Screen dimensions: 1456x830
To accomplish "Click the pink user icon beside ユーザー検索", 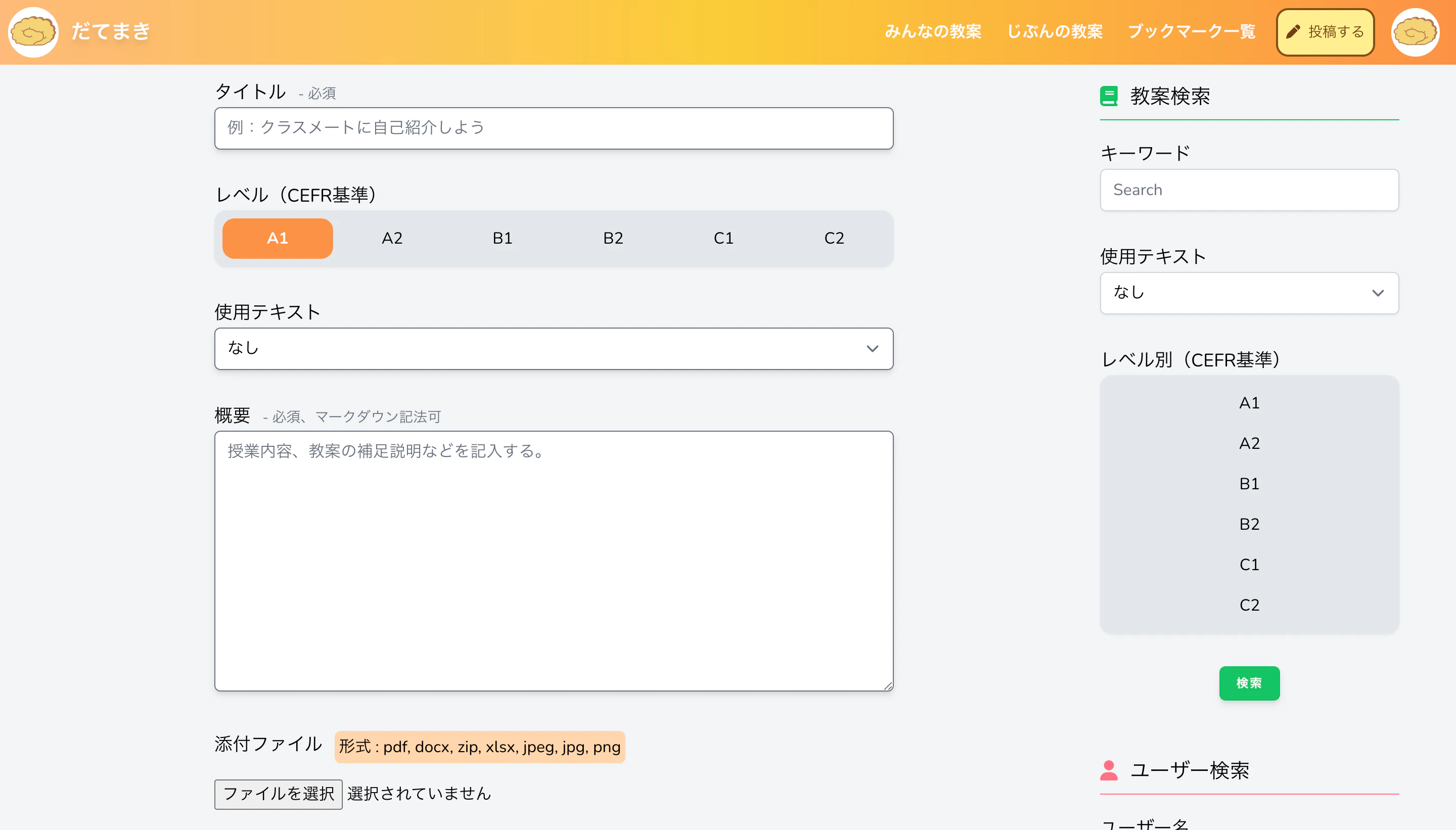I will pos(1109,770).
